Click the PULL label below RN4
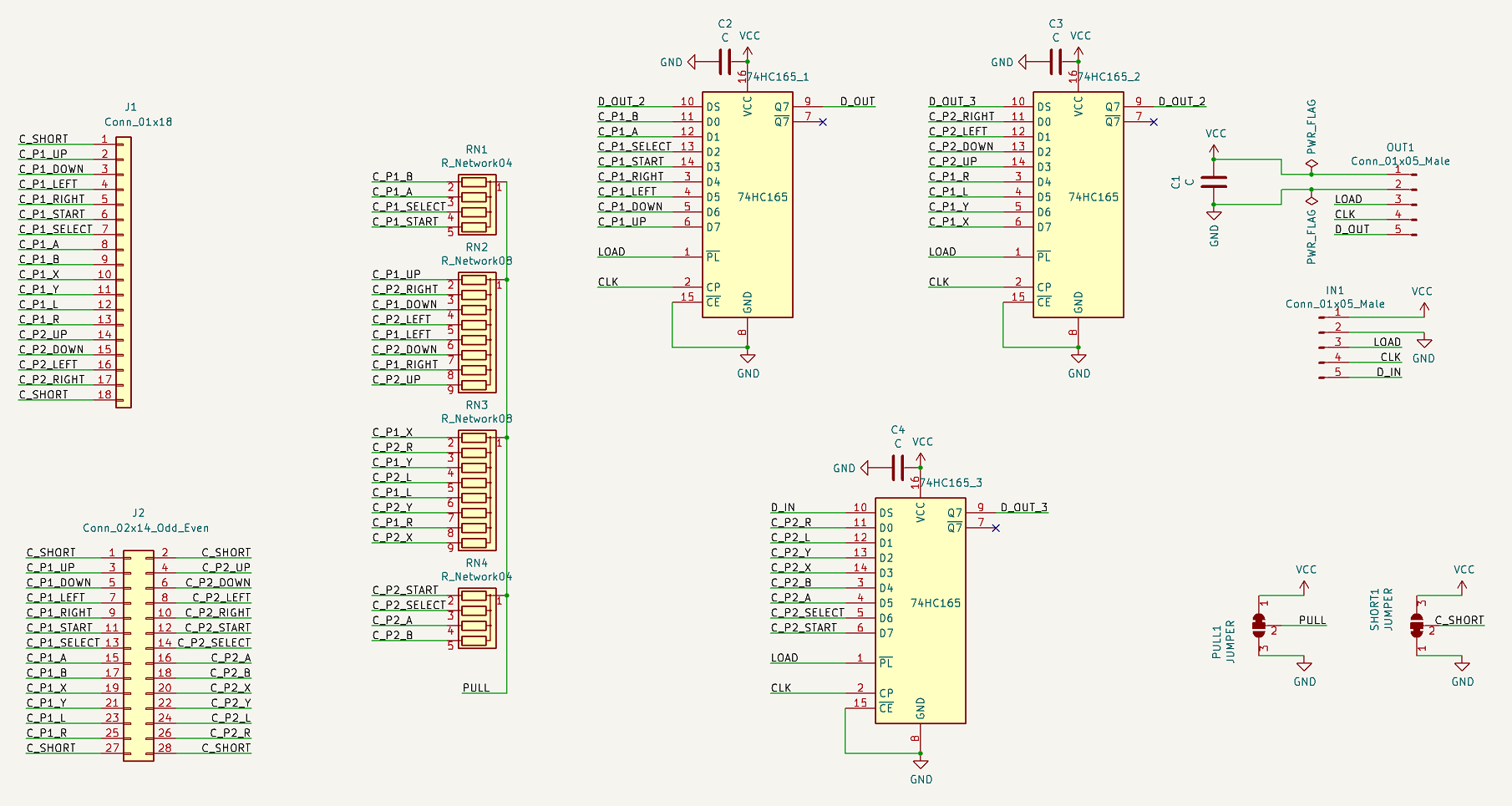 tap(476, 688)
